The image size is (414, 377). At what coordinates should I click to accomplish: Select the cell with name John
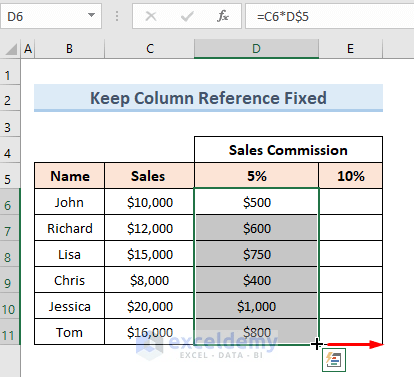tap(70, 202)
